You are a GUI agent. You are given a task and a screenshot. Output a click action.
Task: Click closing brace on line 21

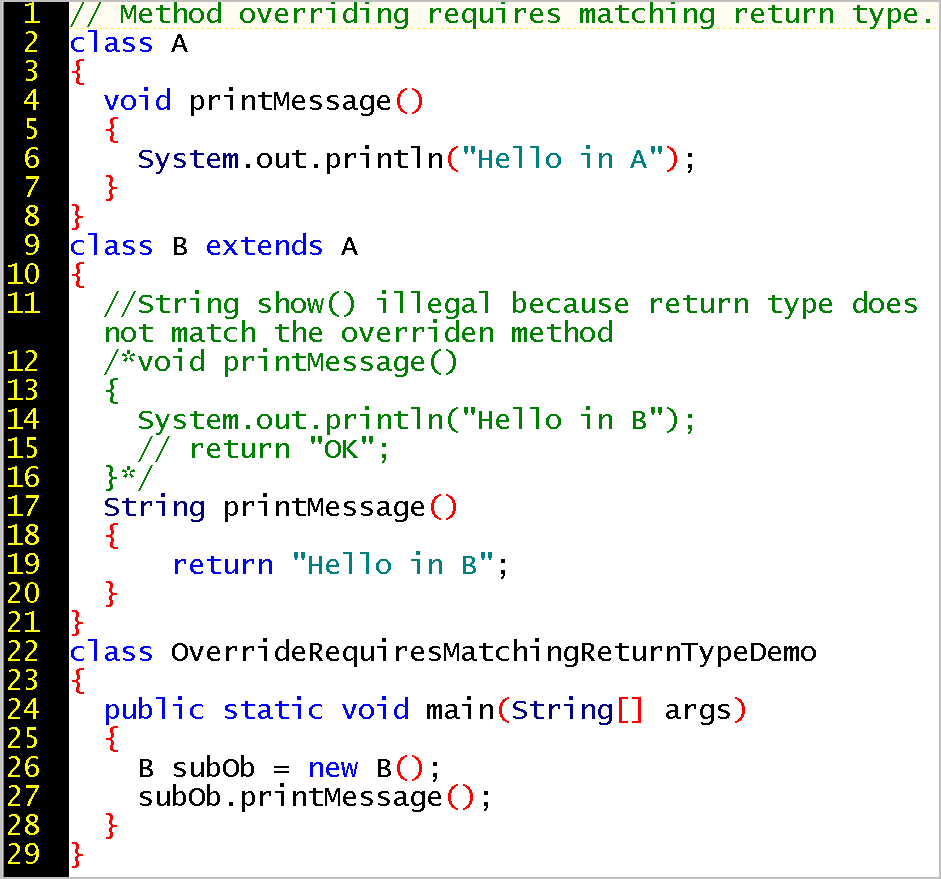click(77, 622)
